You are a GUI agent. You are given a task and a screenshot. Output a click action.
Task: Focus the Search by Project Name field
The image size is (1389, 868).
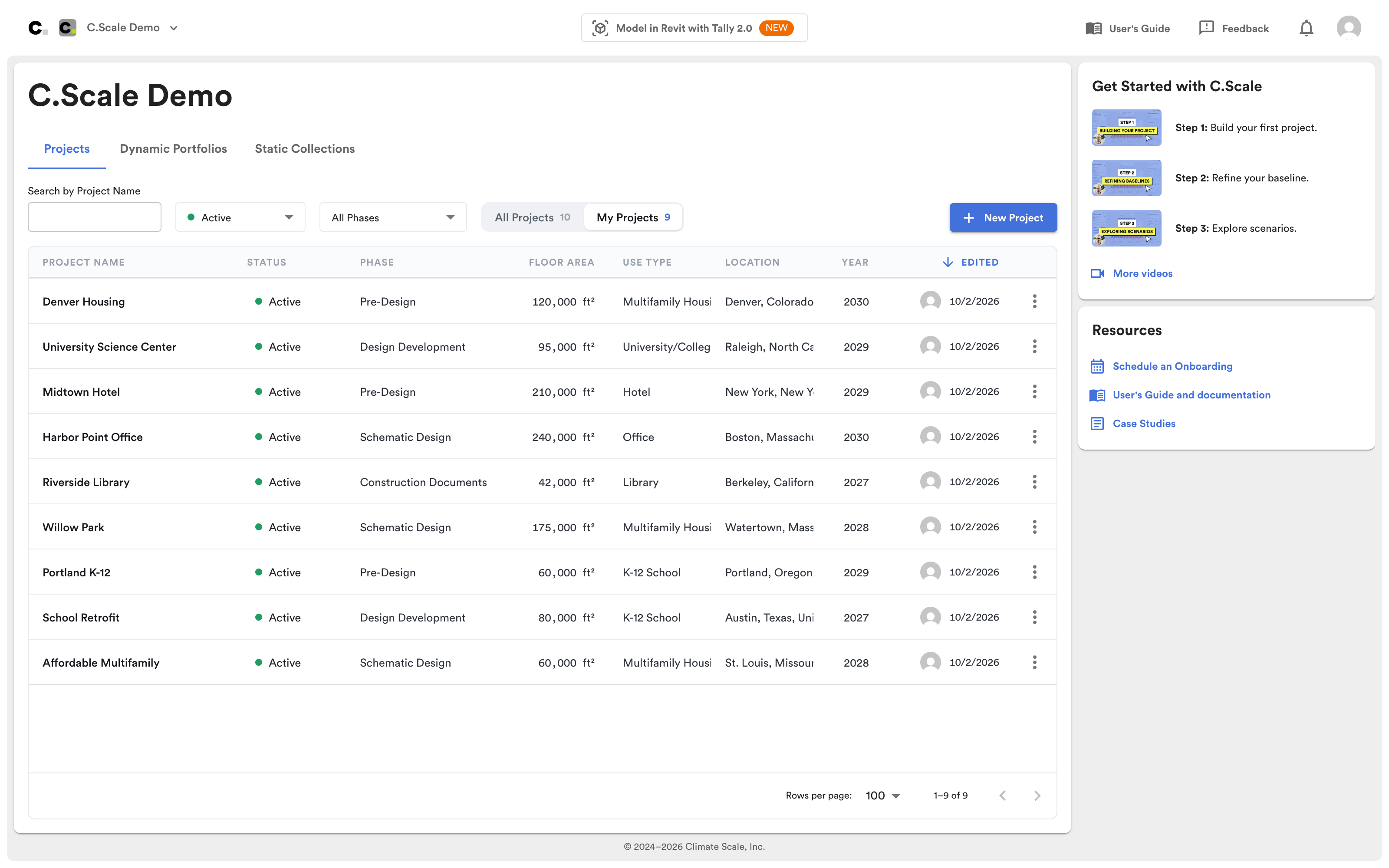point(95,217)
